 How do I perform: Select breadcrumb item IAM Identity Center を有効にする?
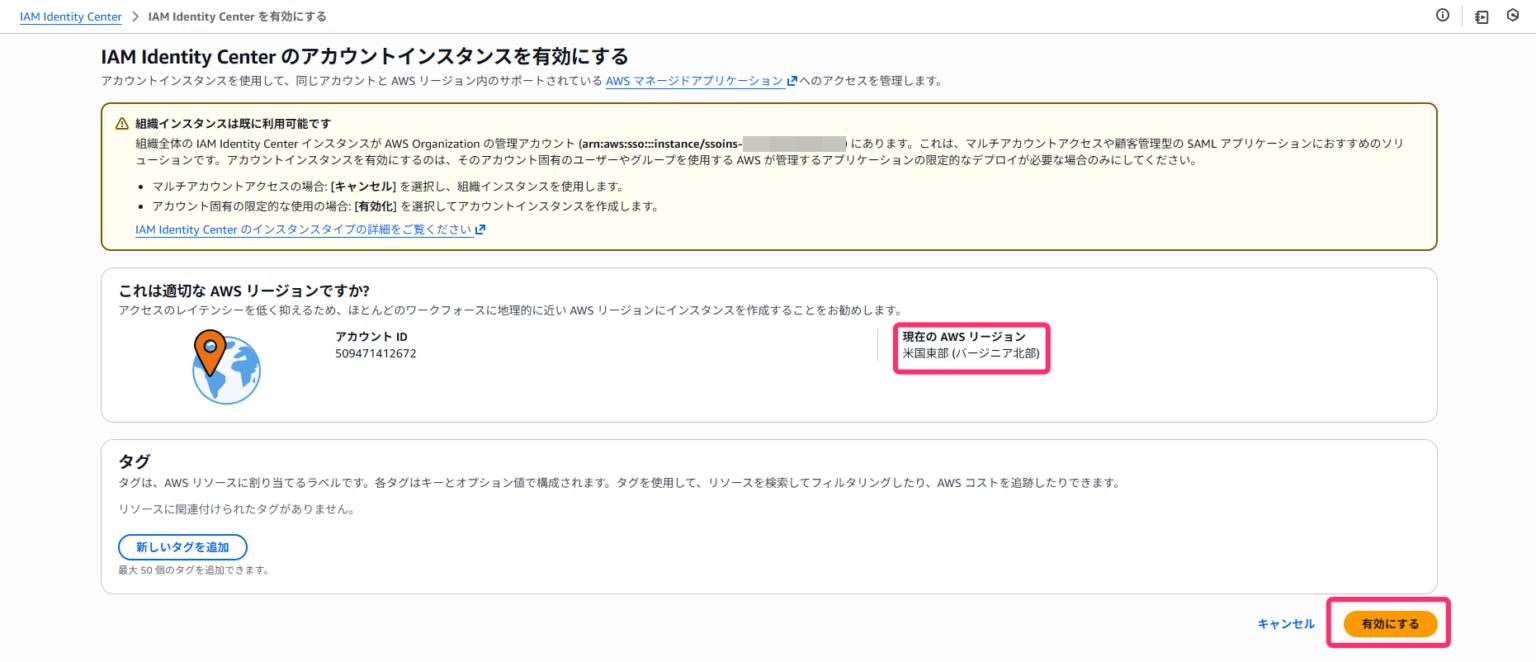pyautogui.click(x=237, y=16)
